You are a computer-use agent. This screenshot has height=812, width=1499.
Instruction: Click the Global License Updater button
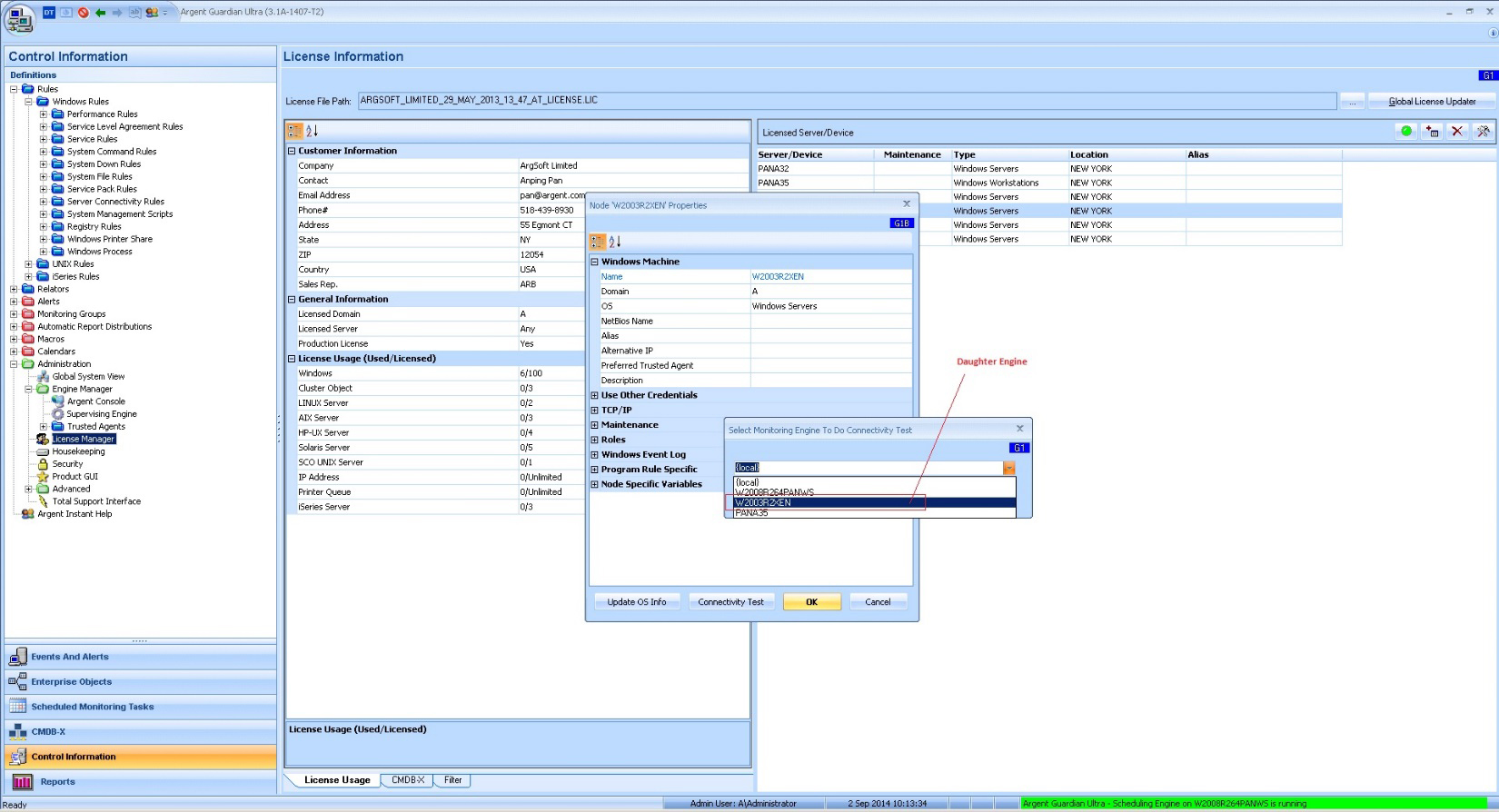[1431, 102]
